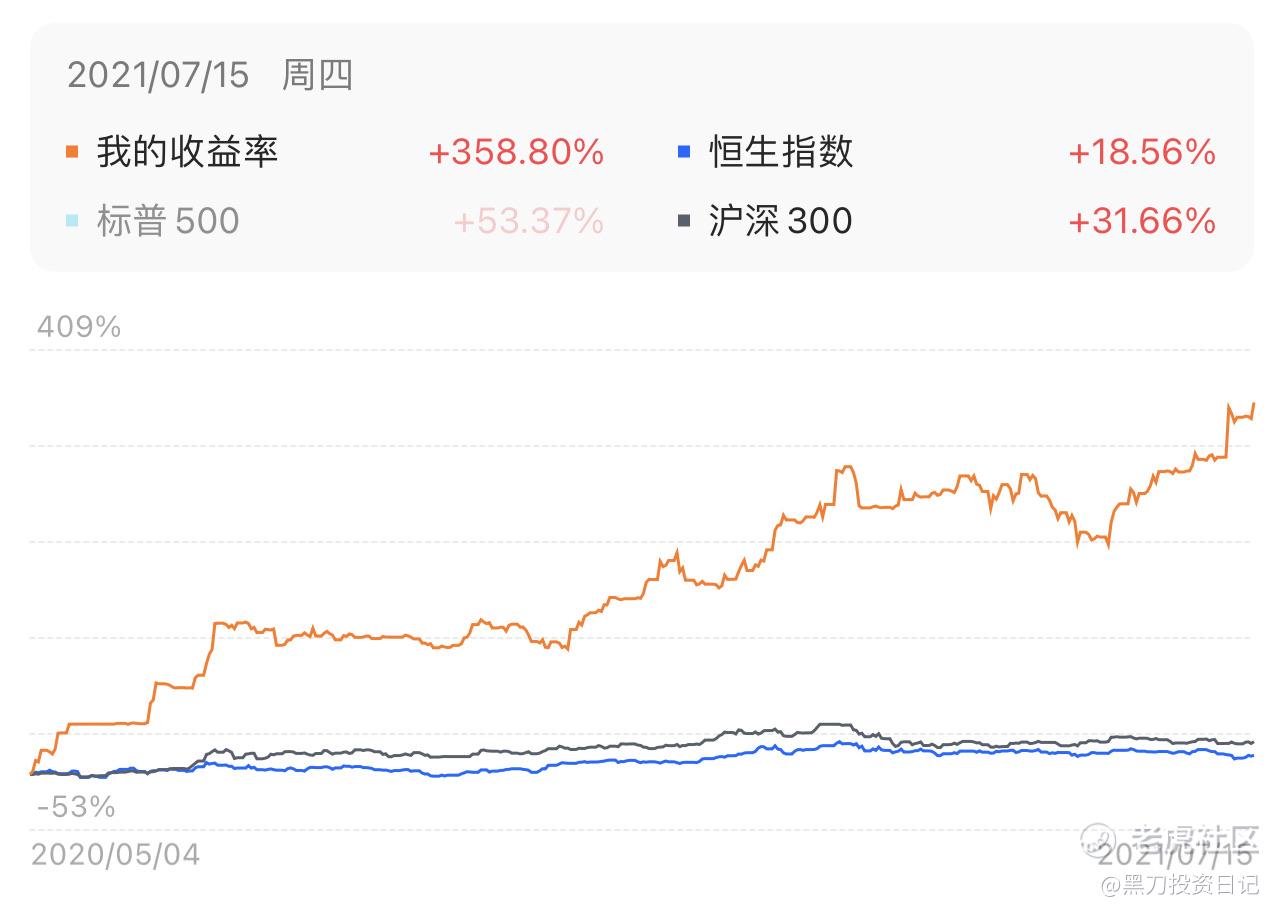Toggle the 沪深 300 series label
Screen dimensions: 1284x914
[780, 220]
